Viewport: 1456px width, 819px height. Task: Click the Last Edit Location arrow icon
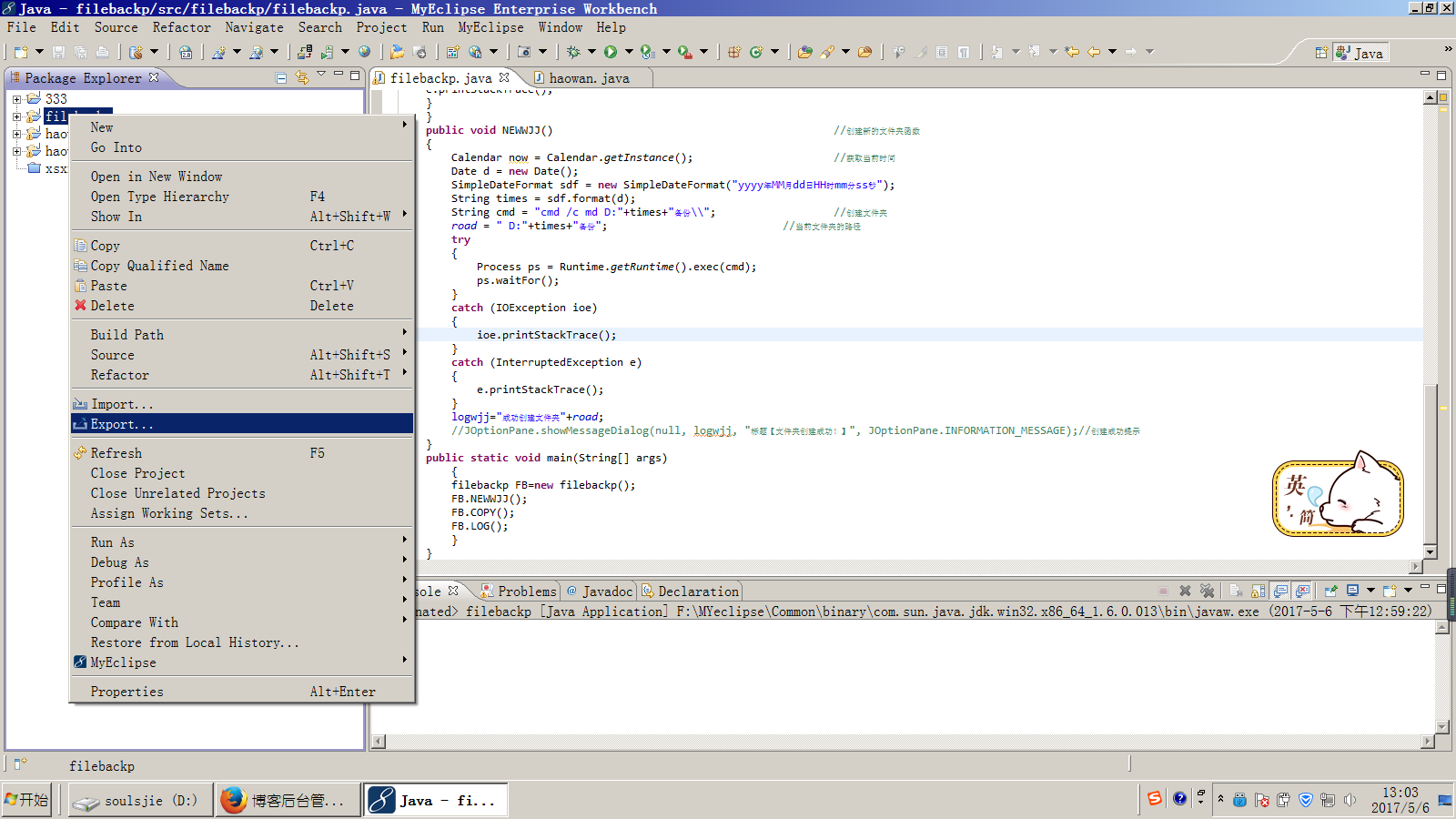[x=1072, y=52]
